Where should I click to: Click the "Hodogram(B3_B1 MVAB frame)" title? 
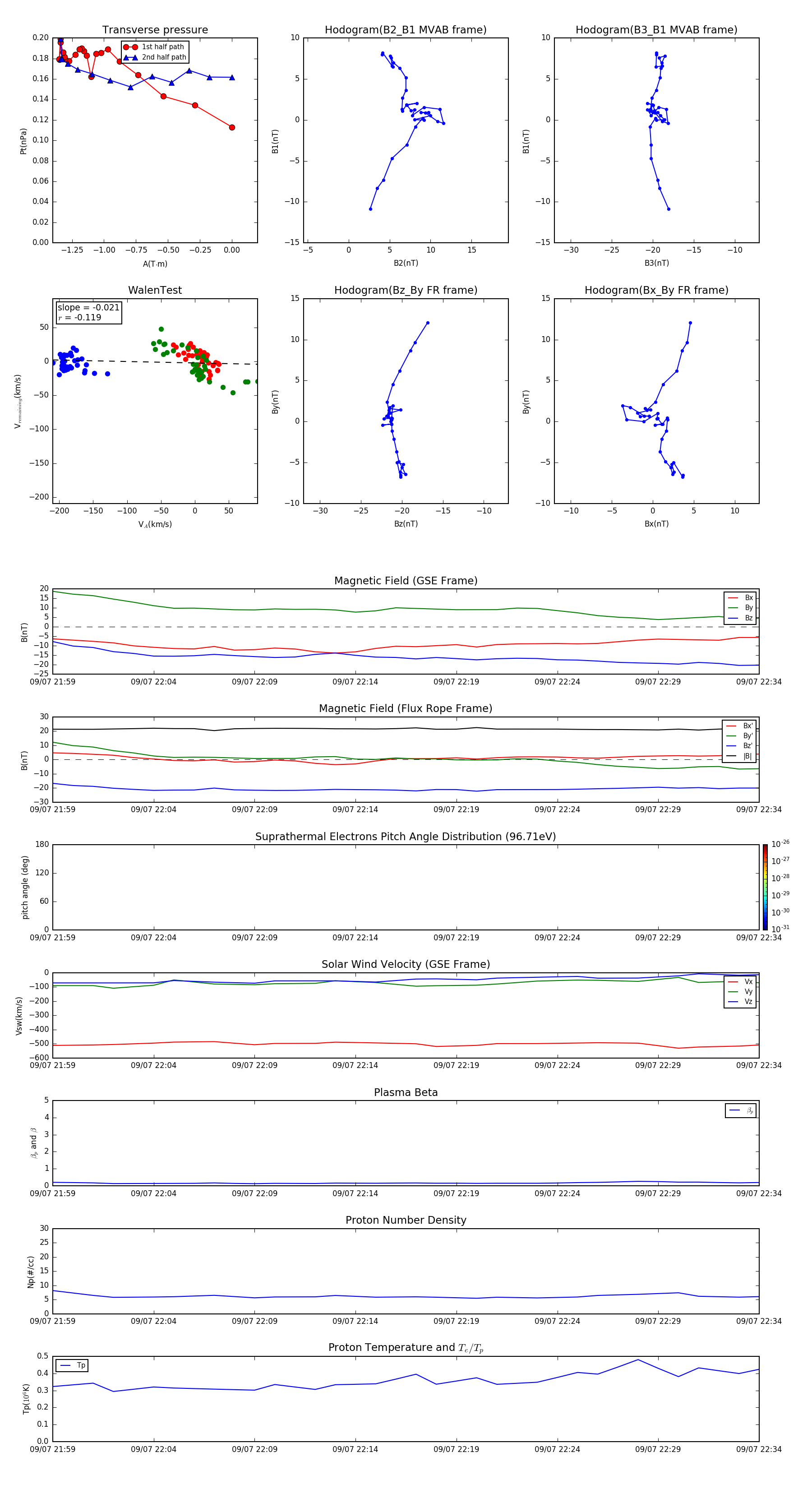point(656,30)
